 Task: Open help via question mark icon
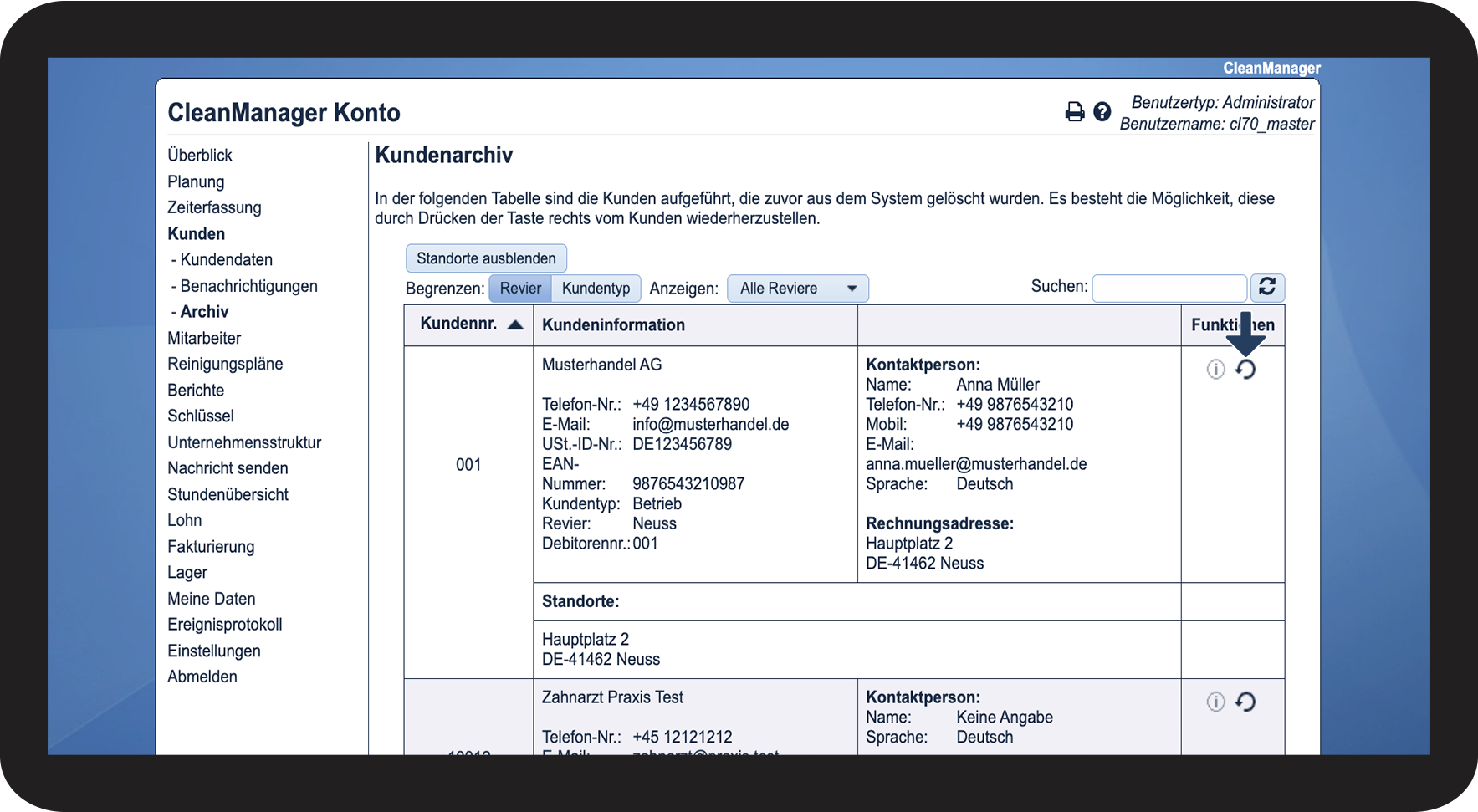[1102, 112]
